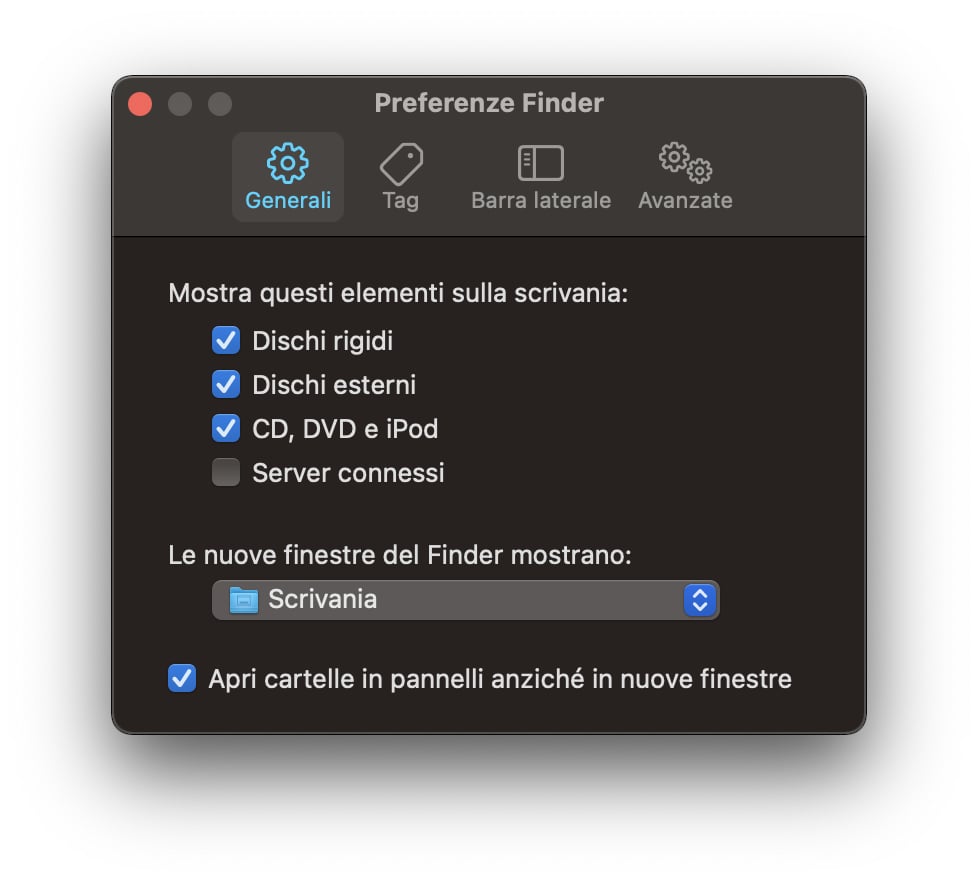Toggle the Dischi esterni checkbox
The width and height of the screenshot is (978, 882).
226,384
